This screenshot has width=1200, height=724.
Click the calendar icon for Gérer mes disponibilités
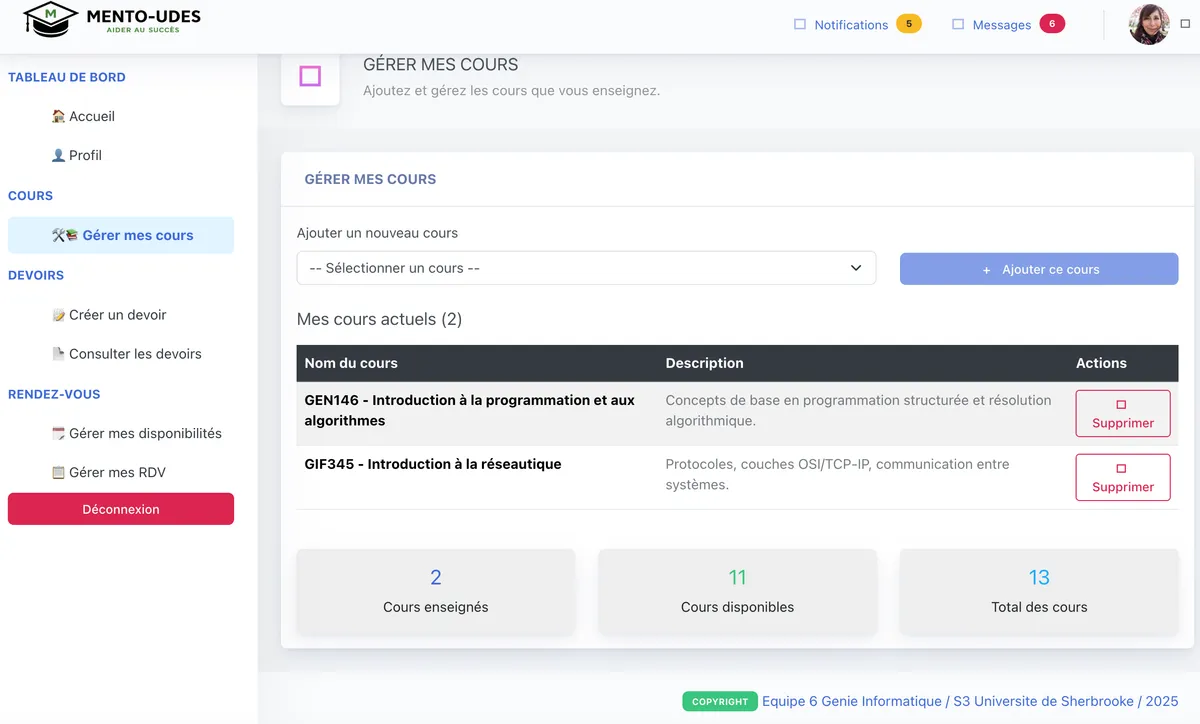58,433
